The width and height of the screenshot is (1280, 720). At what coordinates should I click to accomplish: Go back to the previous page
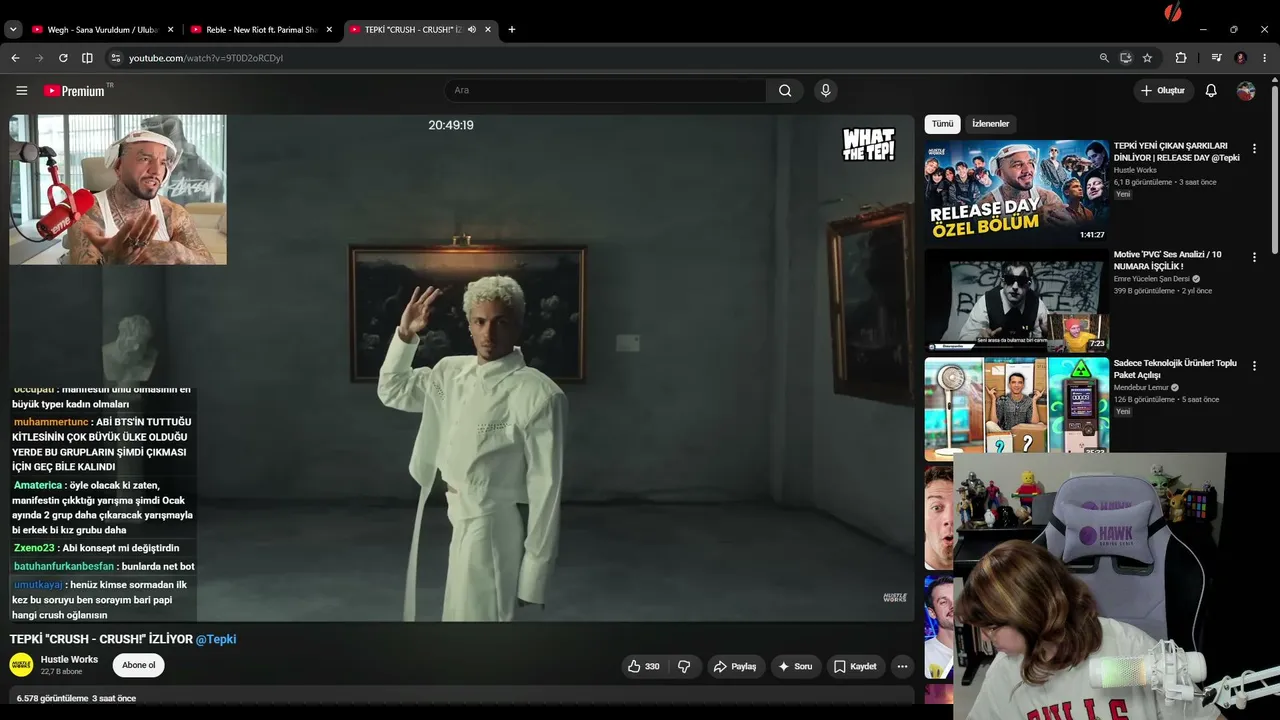(15, 58)
